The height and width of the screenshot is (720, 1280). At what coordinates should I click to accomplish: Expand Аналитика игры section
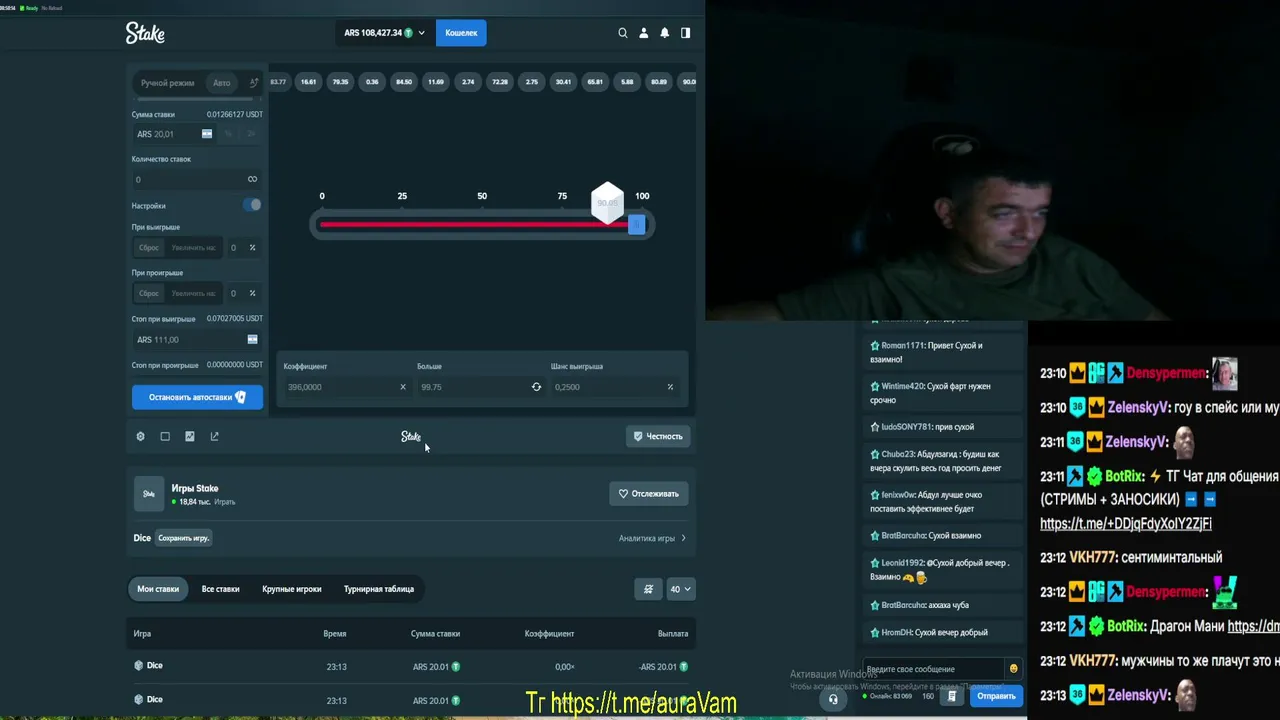[x=653, y=538]
